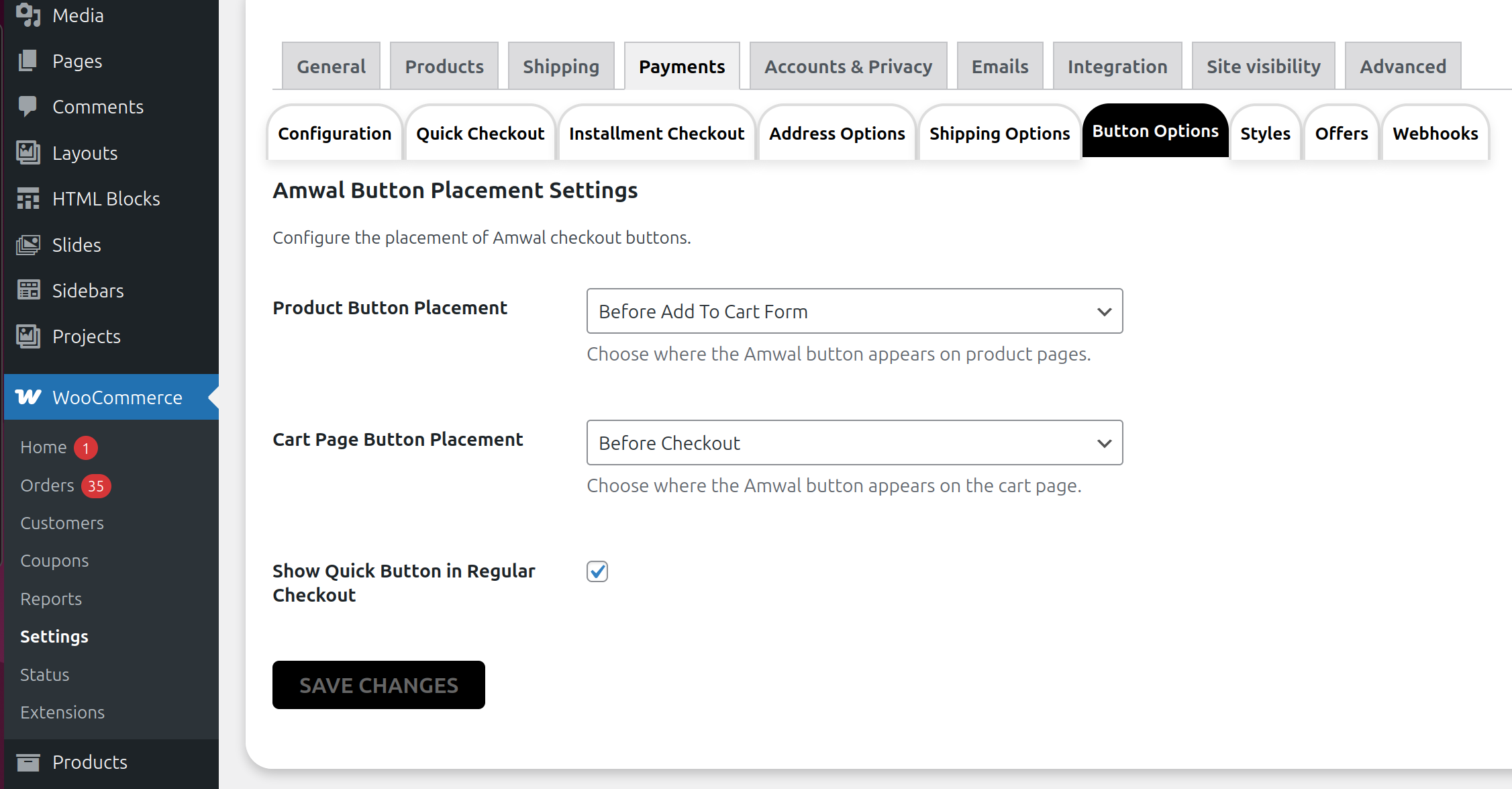Click the Comments speech bubble icon
The width and height of the screenshot is (1512, 789).
(x=28, y=106)
